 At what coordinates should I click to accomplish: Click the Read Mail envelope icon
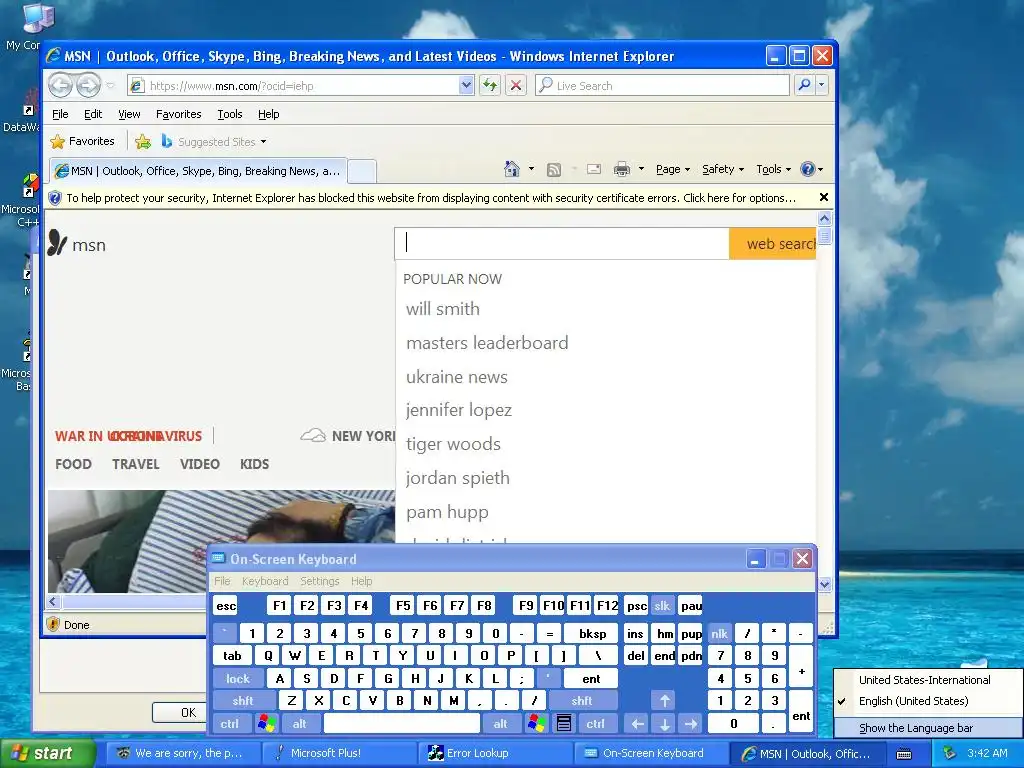coord(594,169)
